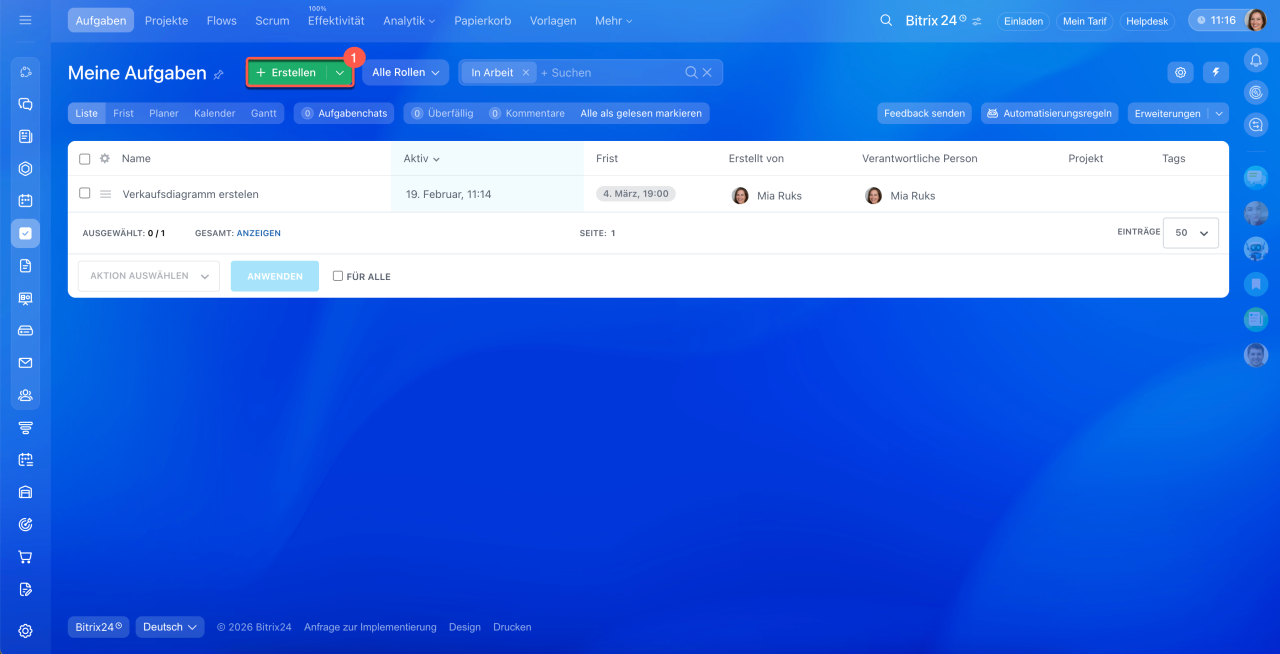Click Feedback senden button
Image resolution: width=1280 pixels, height=654 pixels.
pyautogui.click(x=925, y=113)
